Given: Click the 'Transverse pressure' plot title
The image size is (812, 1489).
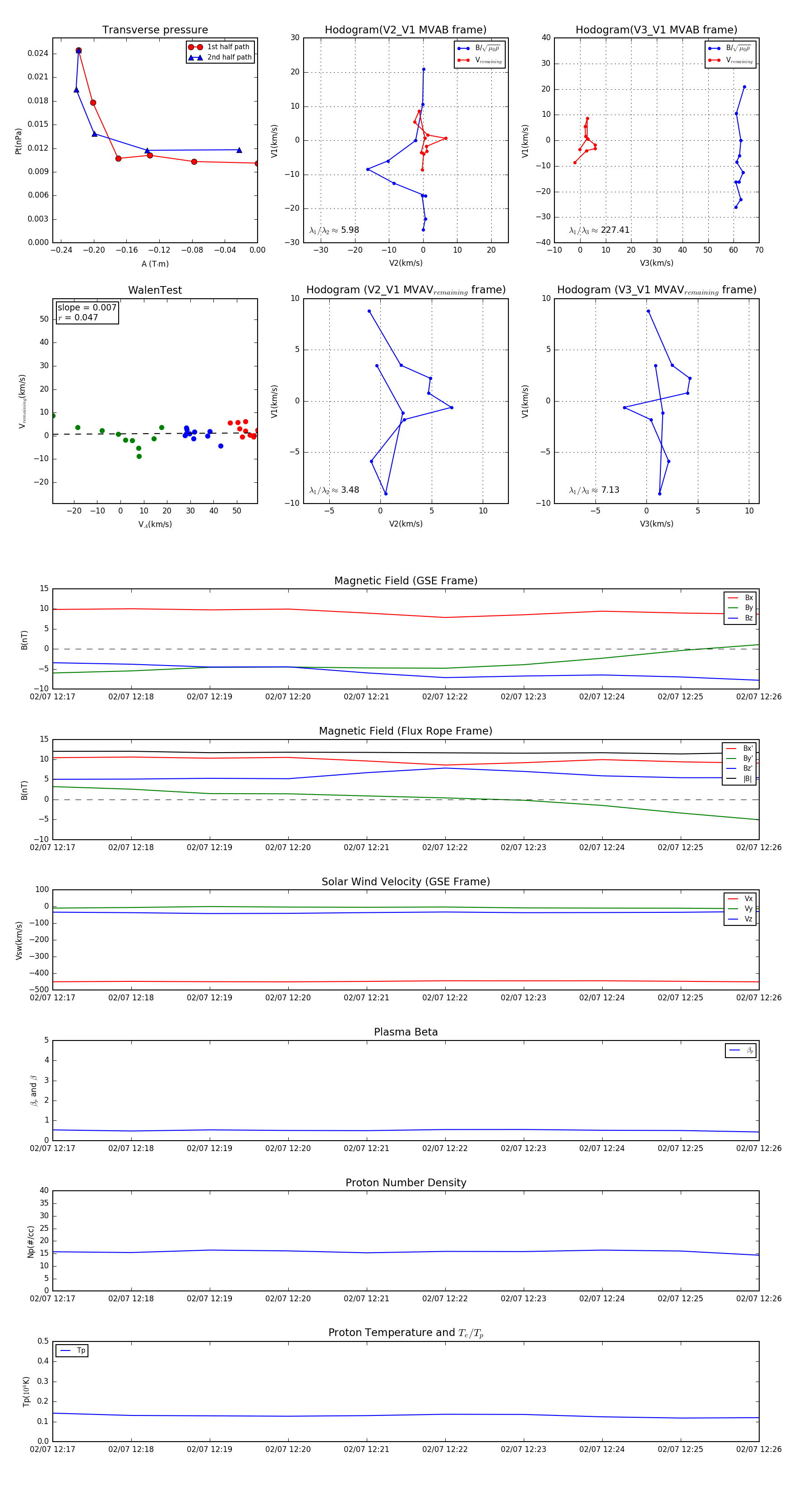Looking at the screenshot, I should point(155,29).
